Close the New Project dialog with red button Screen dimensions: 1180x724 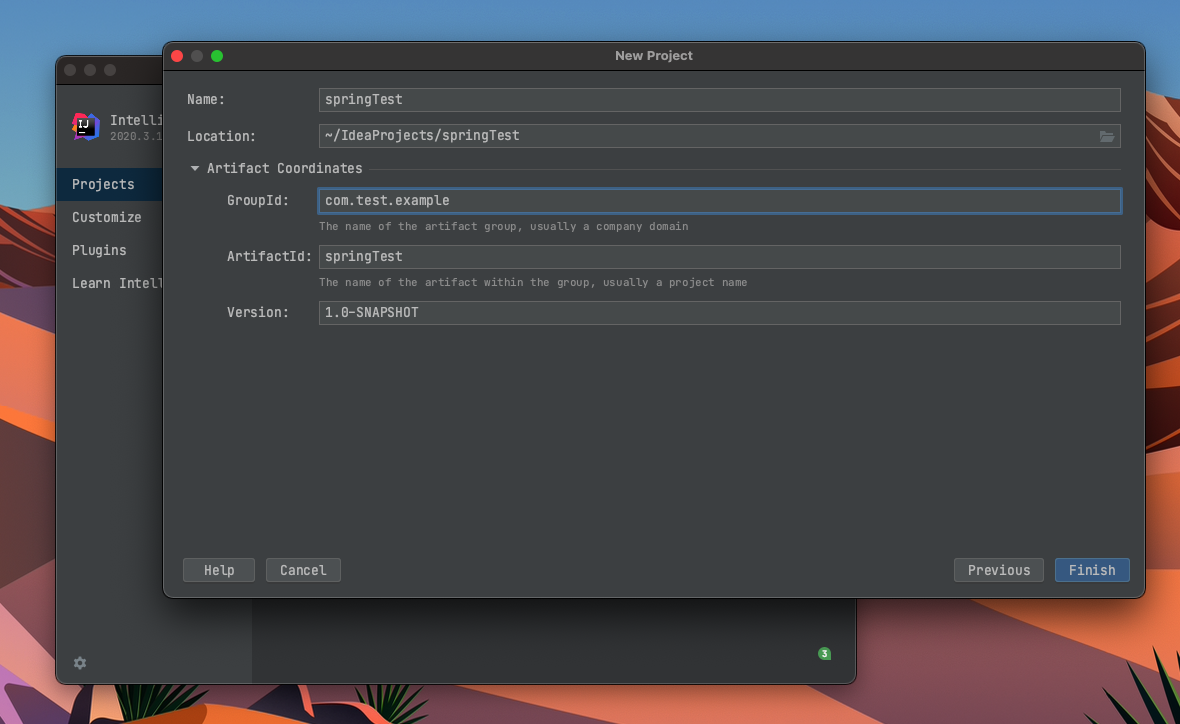(x=178, y=56)
